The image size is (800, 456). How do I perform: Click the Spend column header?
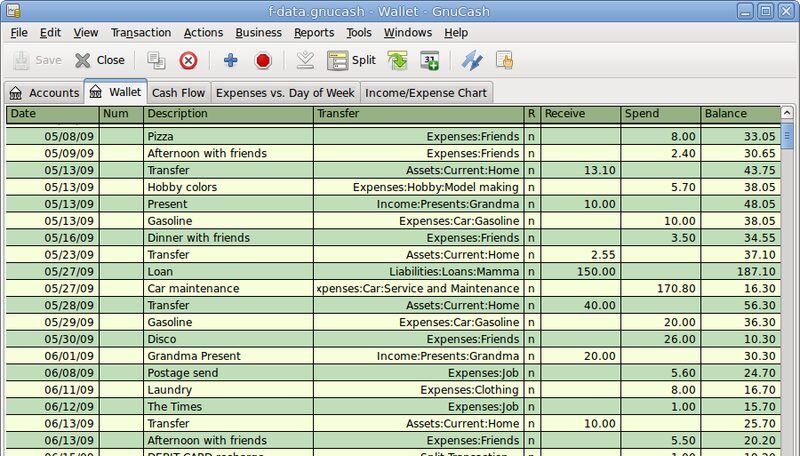click(660, 114)
